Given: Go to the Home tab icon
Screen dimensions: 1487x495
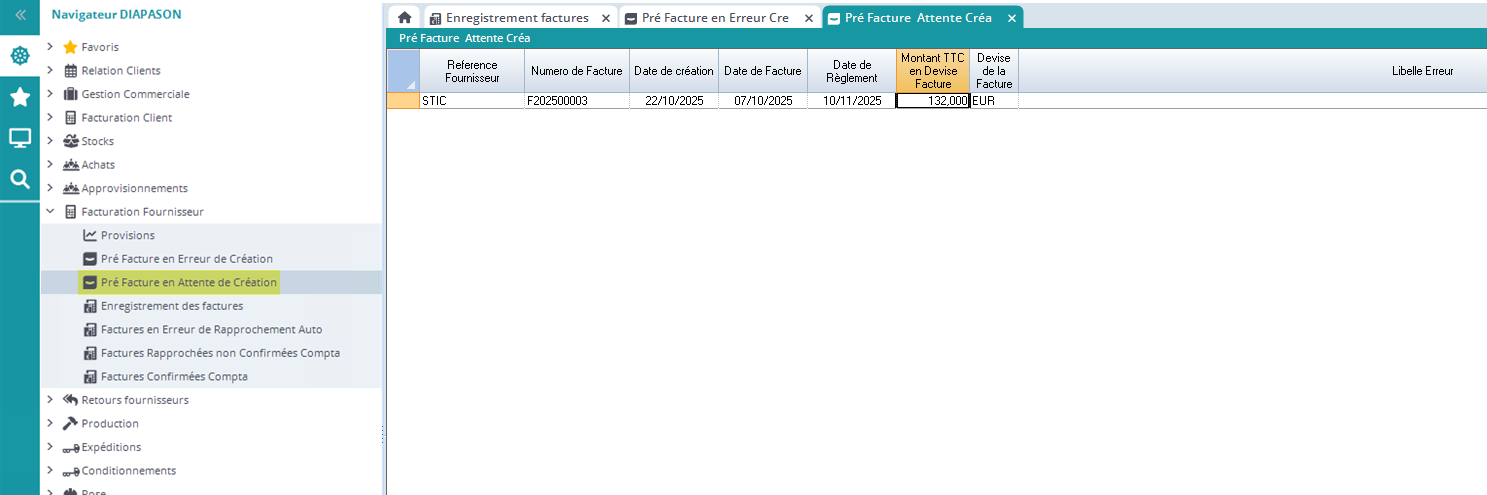Looking at the screenshot, I should tap(404, 18).
